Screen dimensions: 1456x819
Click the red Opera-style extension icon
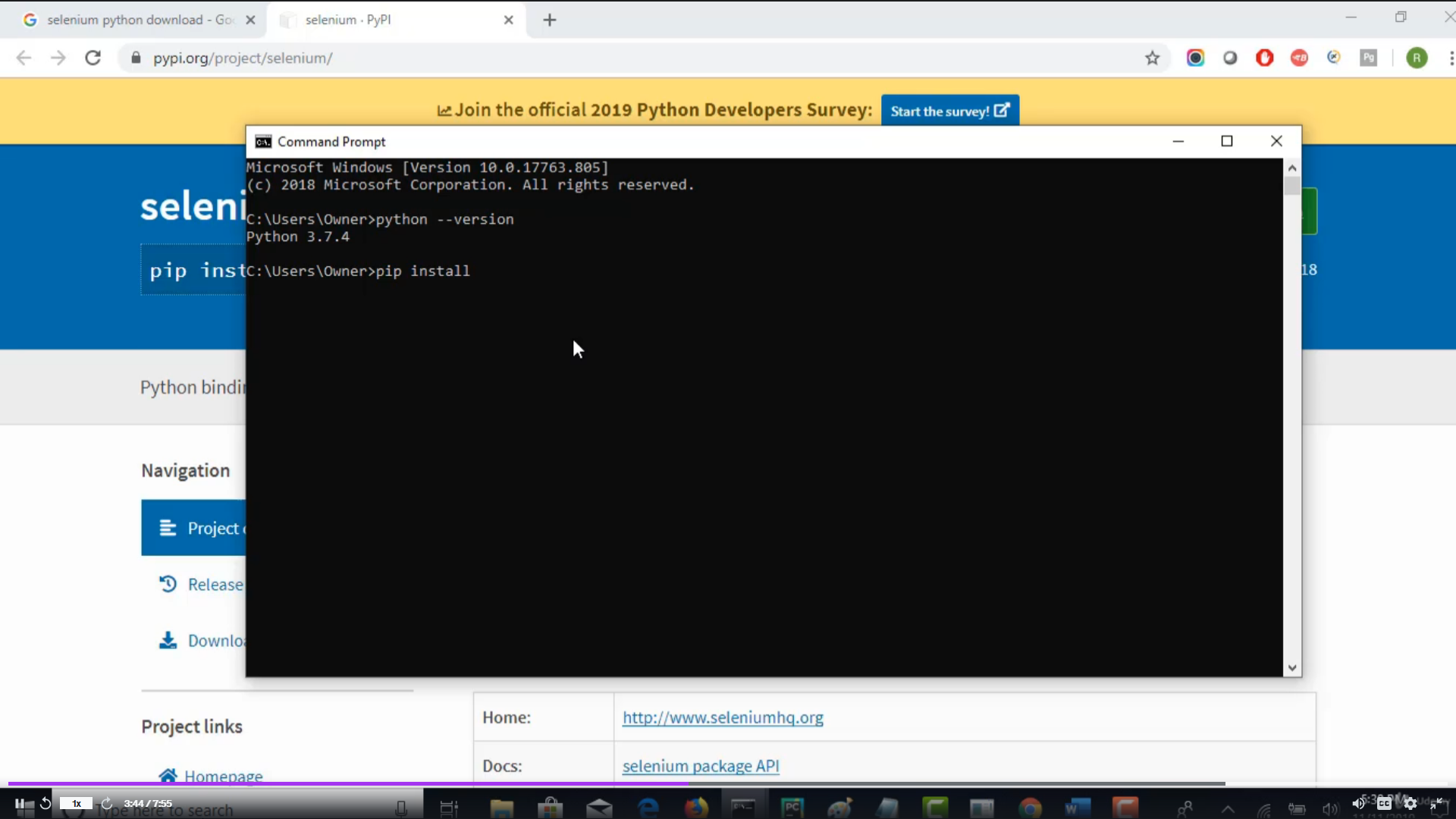[x=1264, y=58]
